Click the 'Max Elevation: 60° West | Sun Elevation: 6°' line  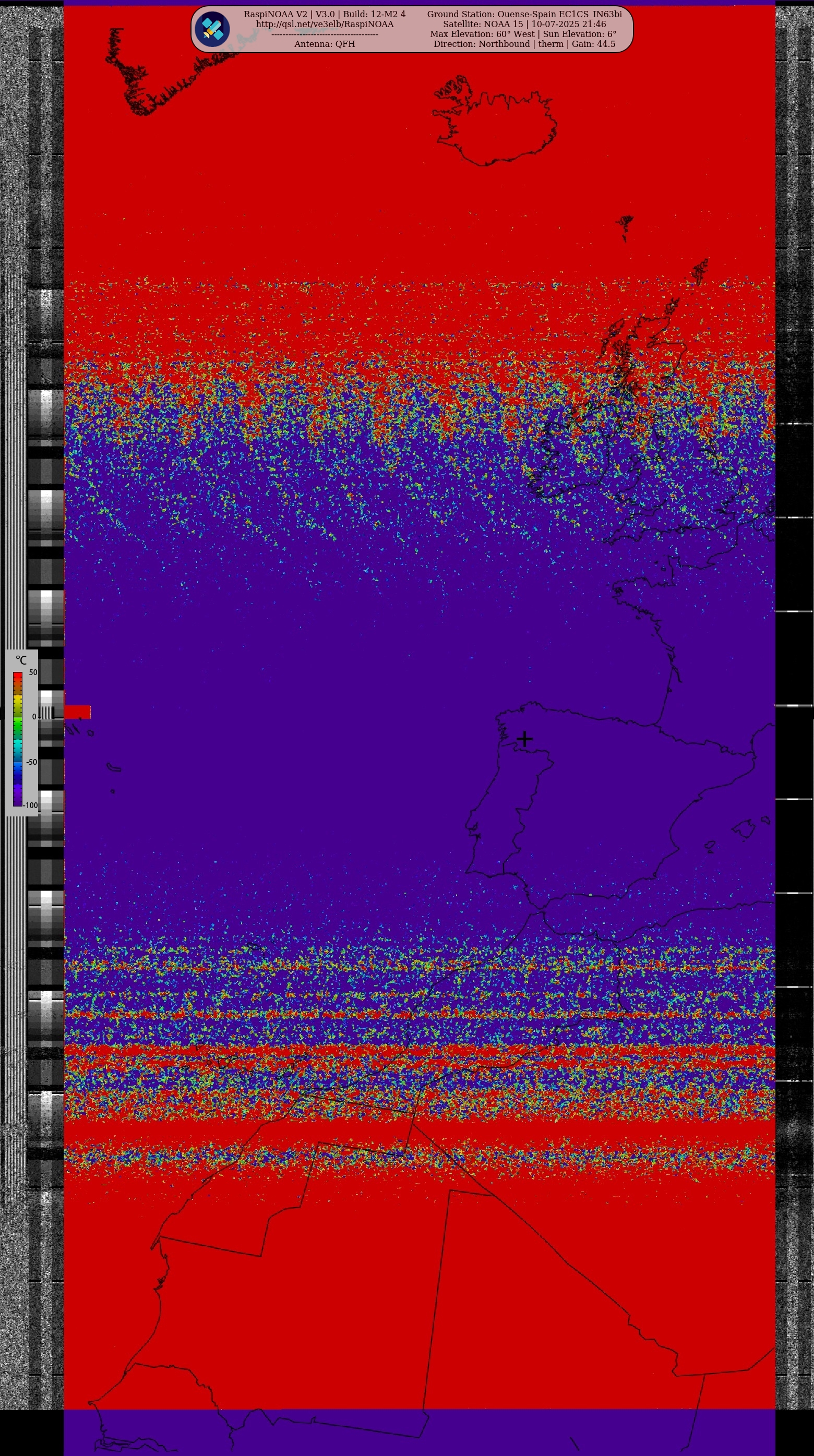[523, 34]
